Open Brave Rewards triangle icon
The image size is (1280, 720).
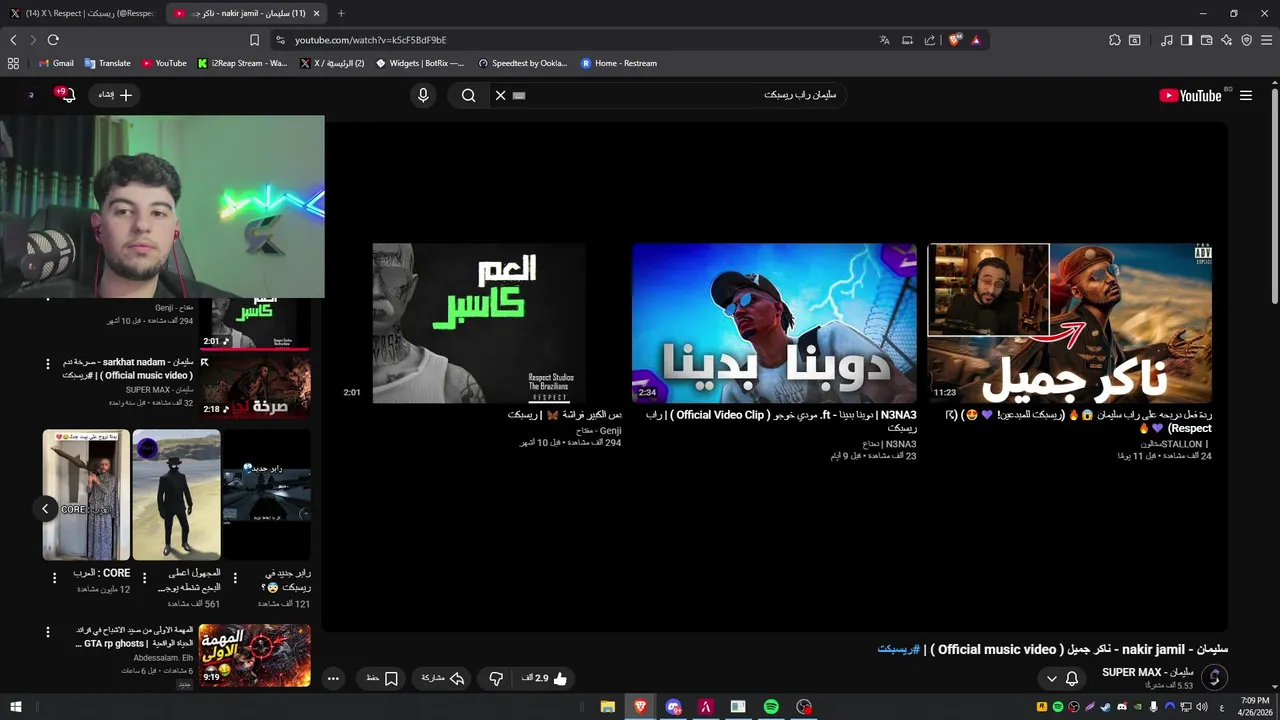[976, 40]
